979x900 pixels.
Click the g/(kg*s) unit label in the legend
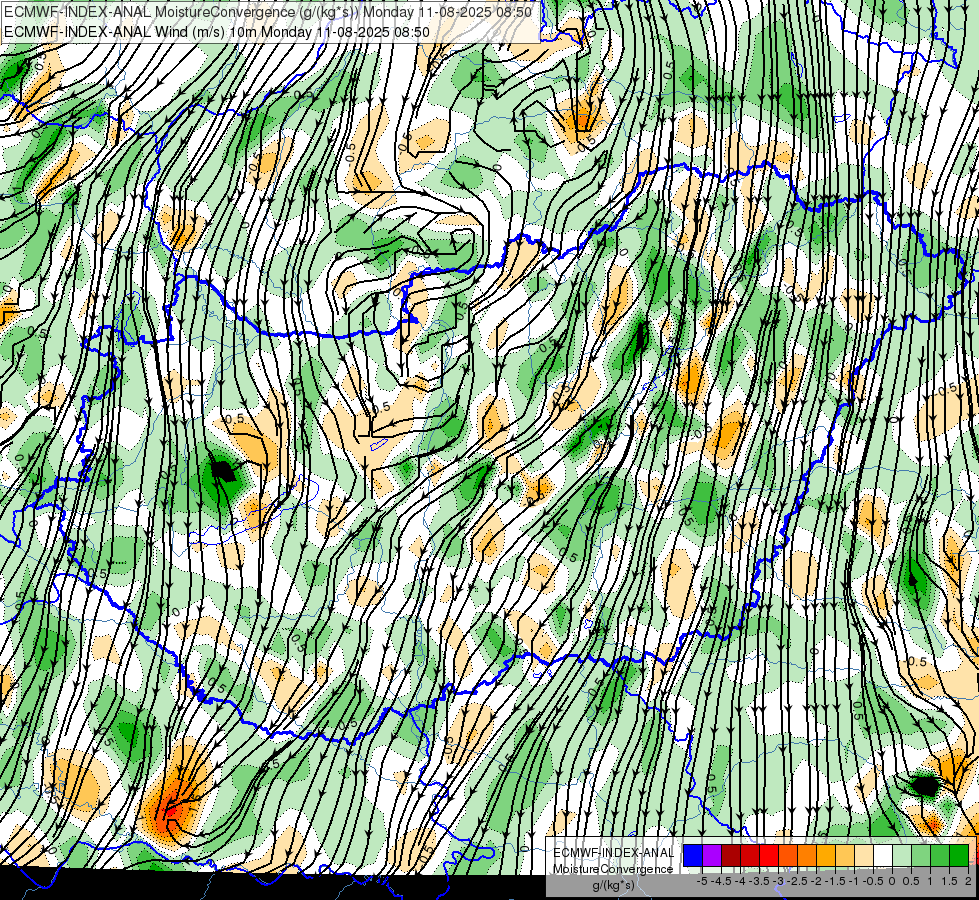pos(613,885)
